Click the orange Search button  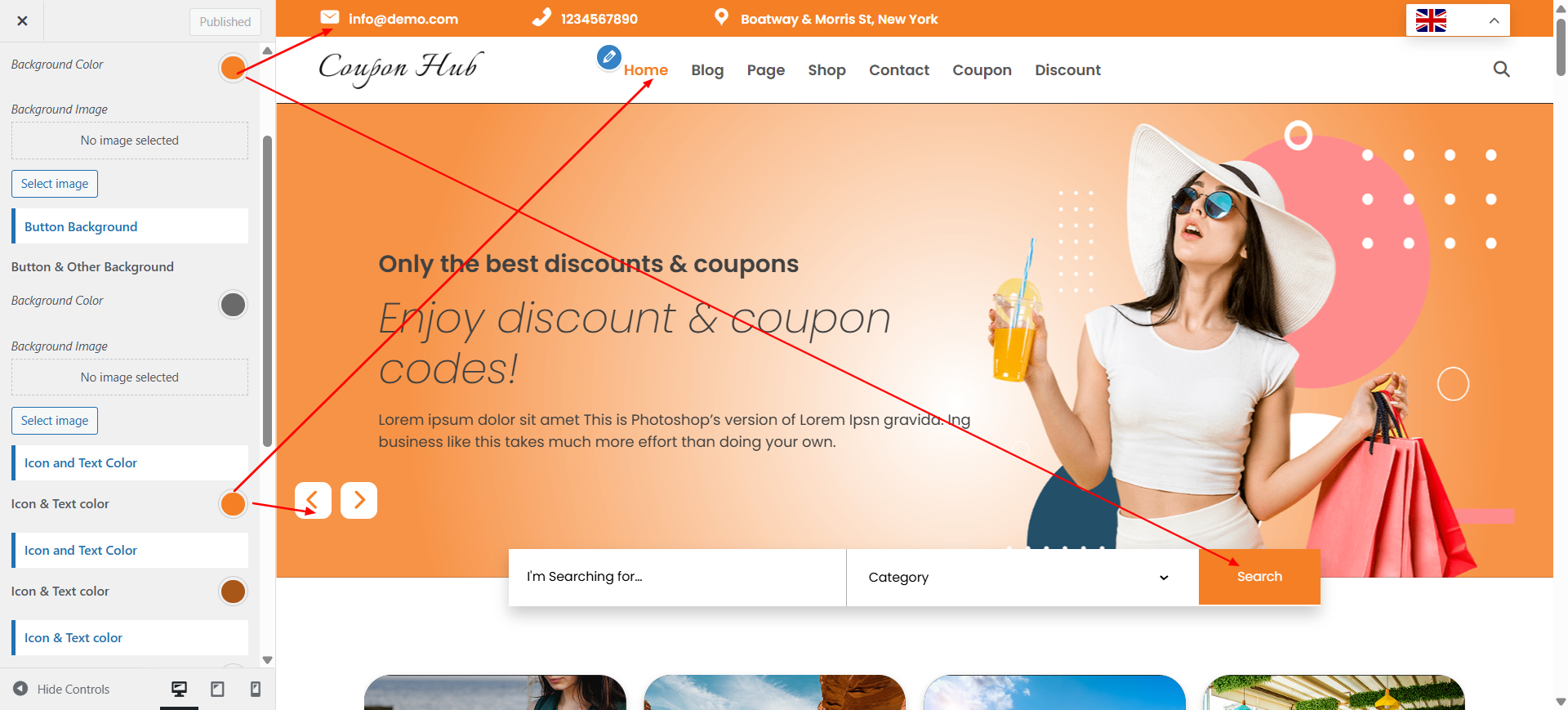[1259, 577]
